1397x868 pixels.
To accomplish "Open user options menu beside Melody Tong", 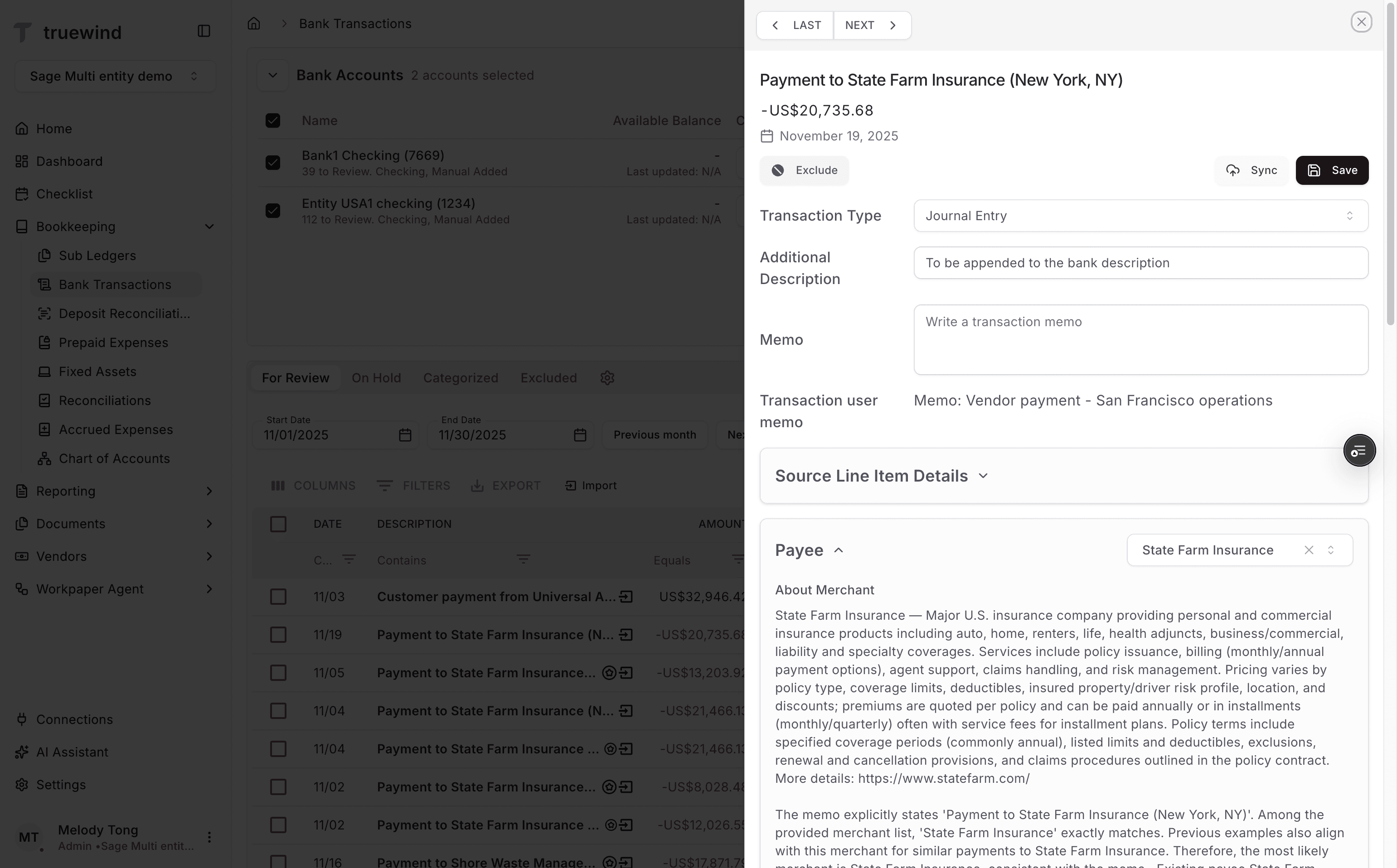I will coord(209,837).
